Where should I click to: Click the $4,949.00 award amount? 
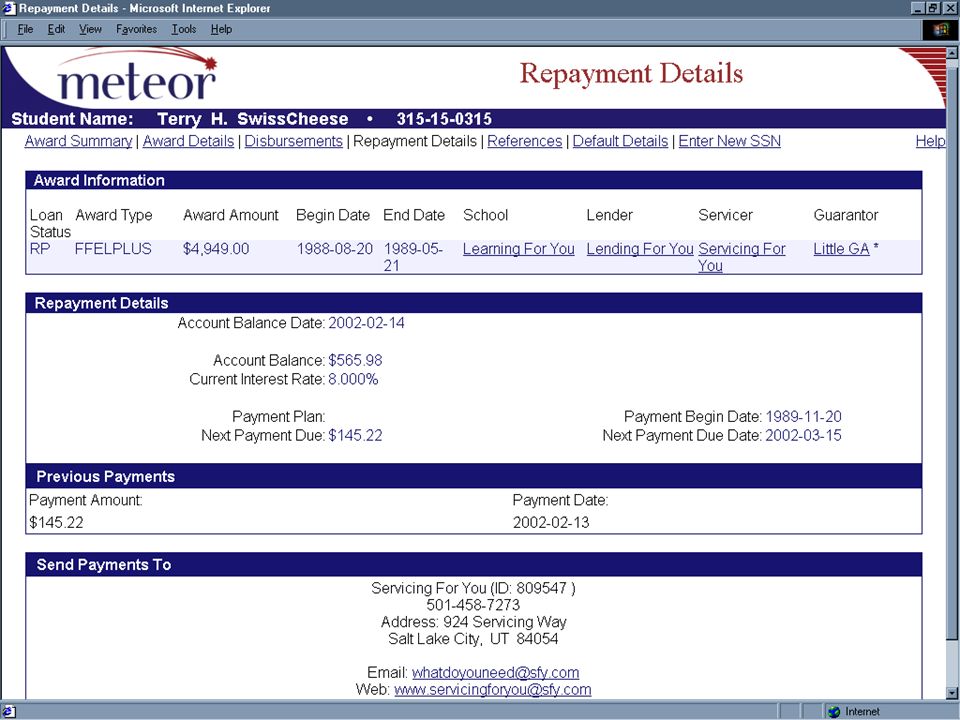[216, 249]
